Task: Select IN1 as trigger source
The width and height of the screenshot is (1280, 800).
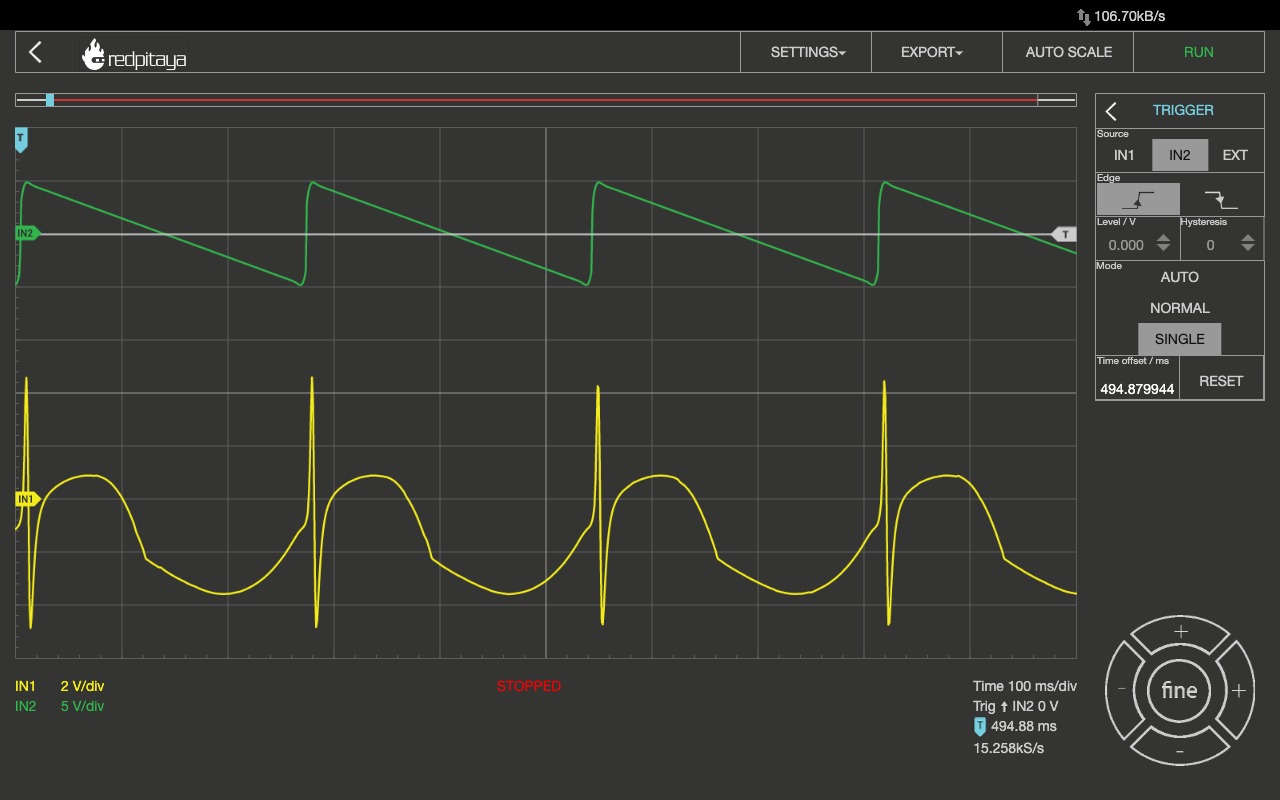Action: pos(1124,155)
